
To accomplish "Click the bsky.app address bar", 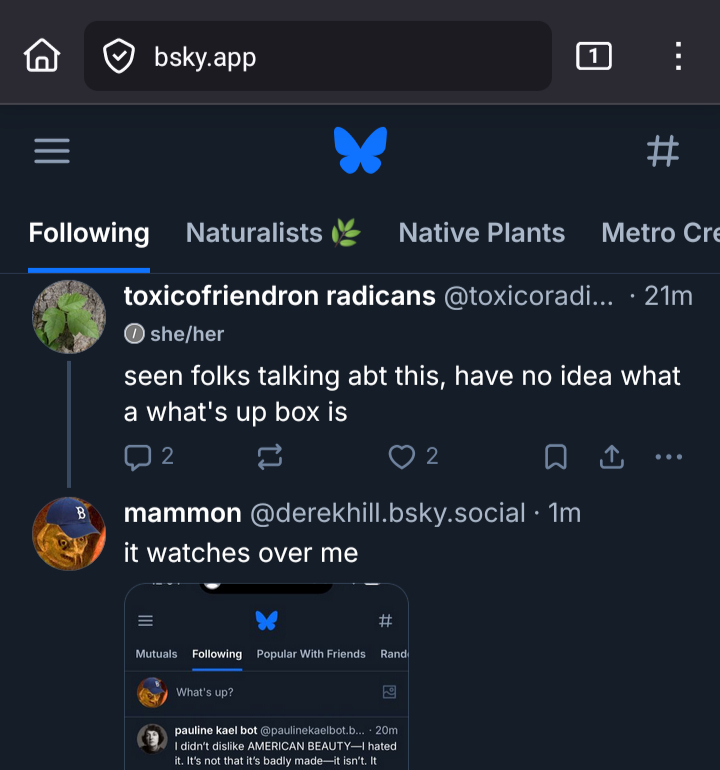I will (x=330, y=56).
